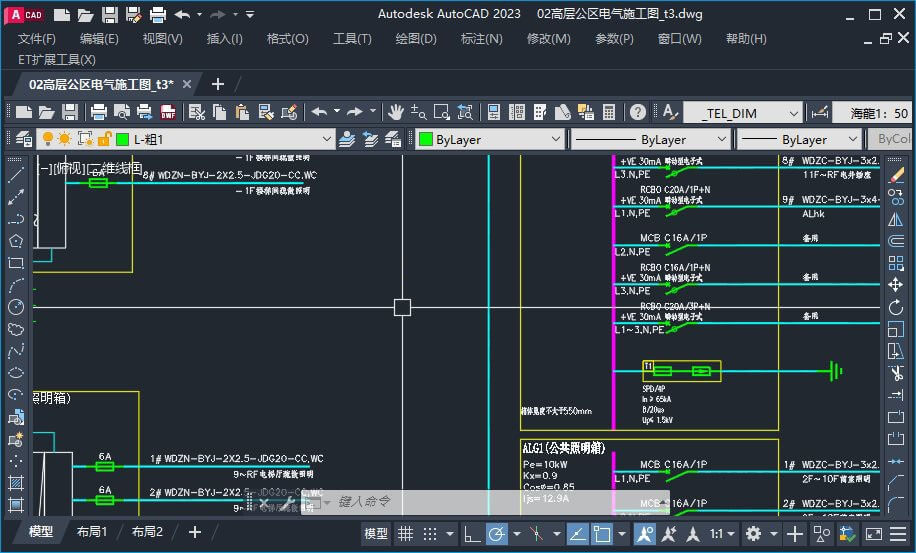Open the QuickCalc calculator icon
916x553 pixels.
[609, 112]
